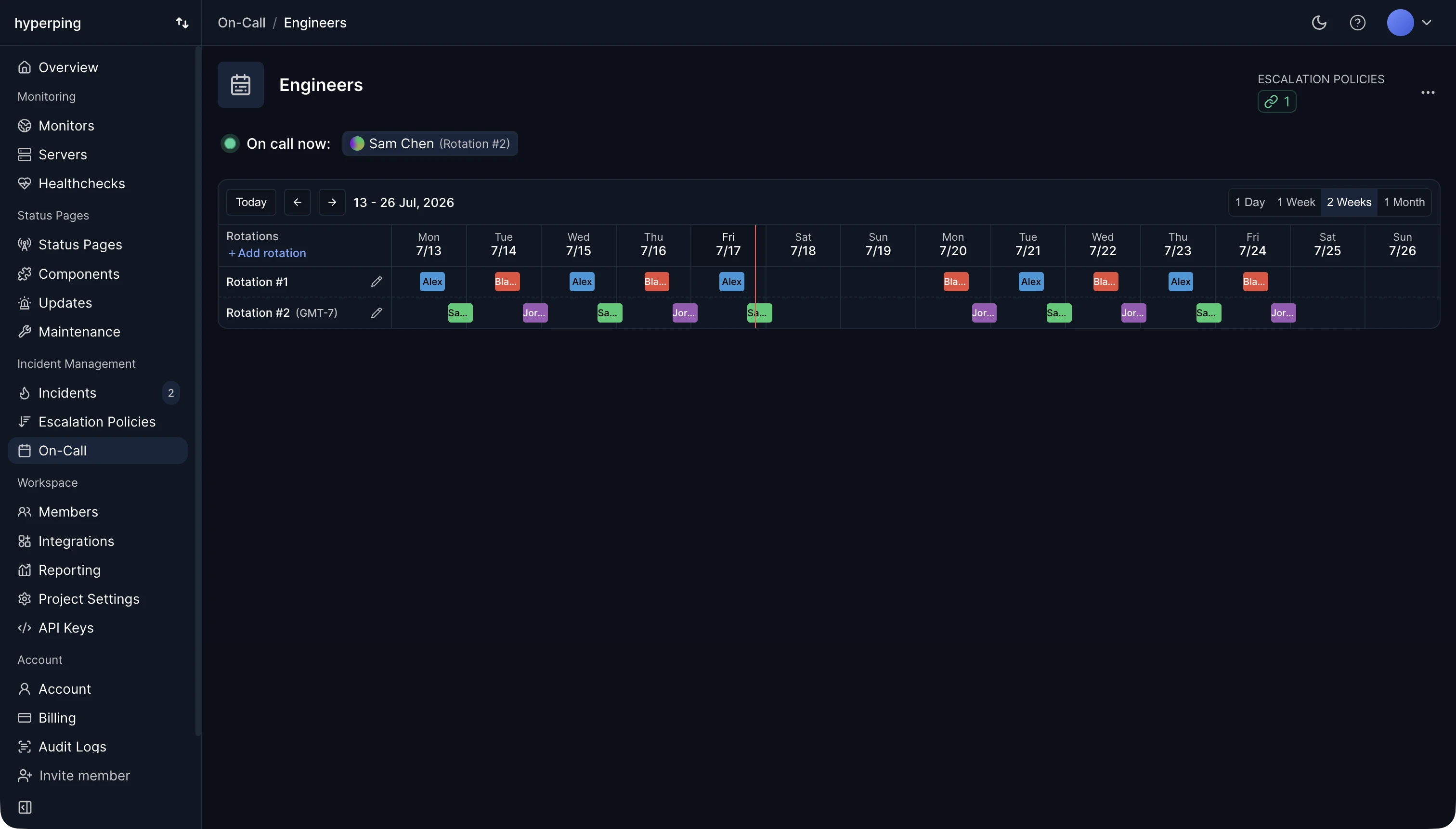This screenshot has width=1456, height=829.
Task: Switch calendar view to 1 Week
Action: pyautogui.click(x=1295, y=202)
